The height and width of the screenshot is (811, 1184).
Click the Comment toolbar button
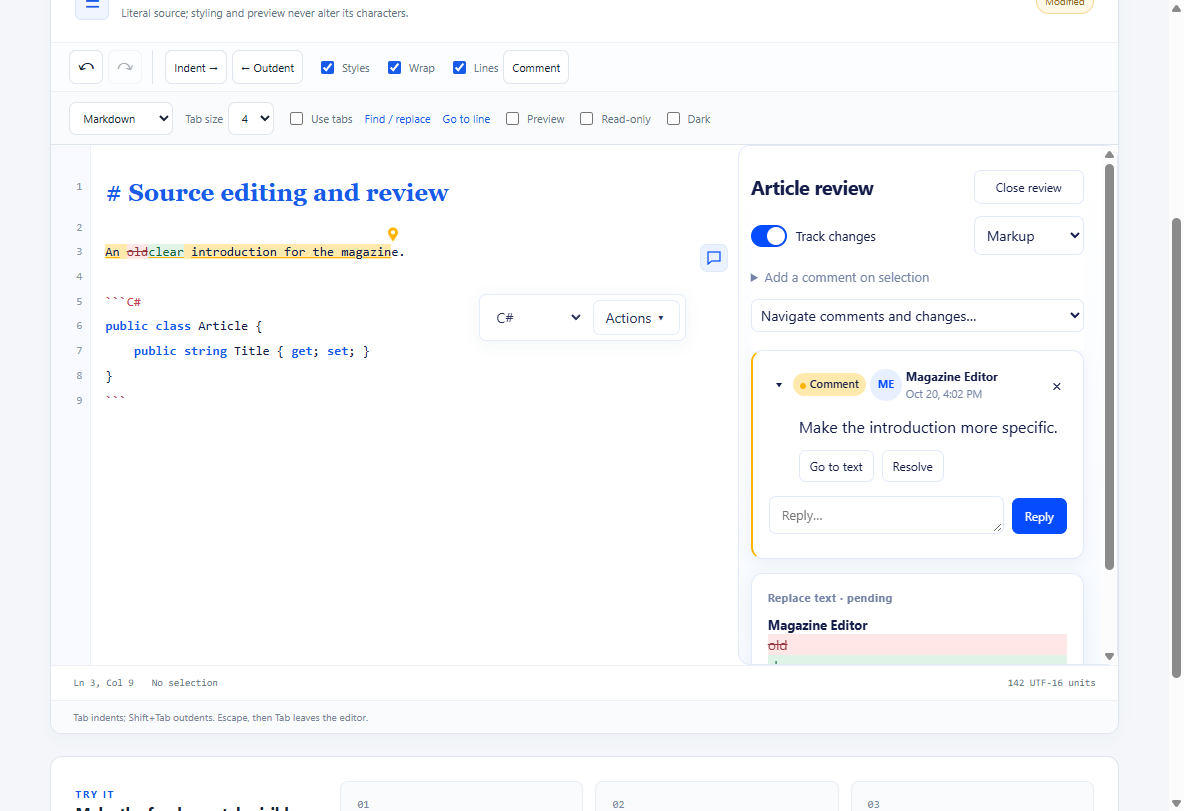point(536,67)
